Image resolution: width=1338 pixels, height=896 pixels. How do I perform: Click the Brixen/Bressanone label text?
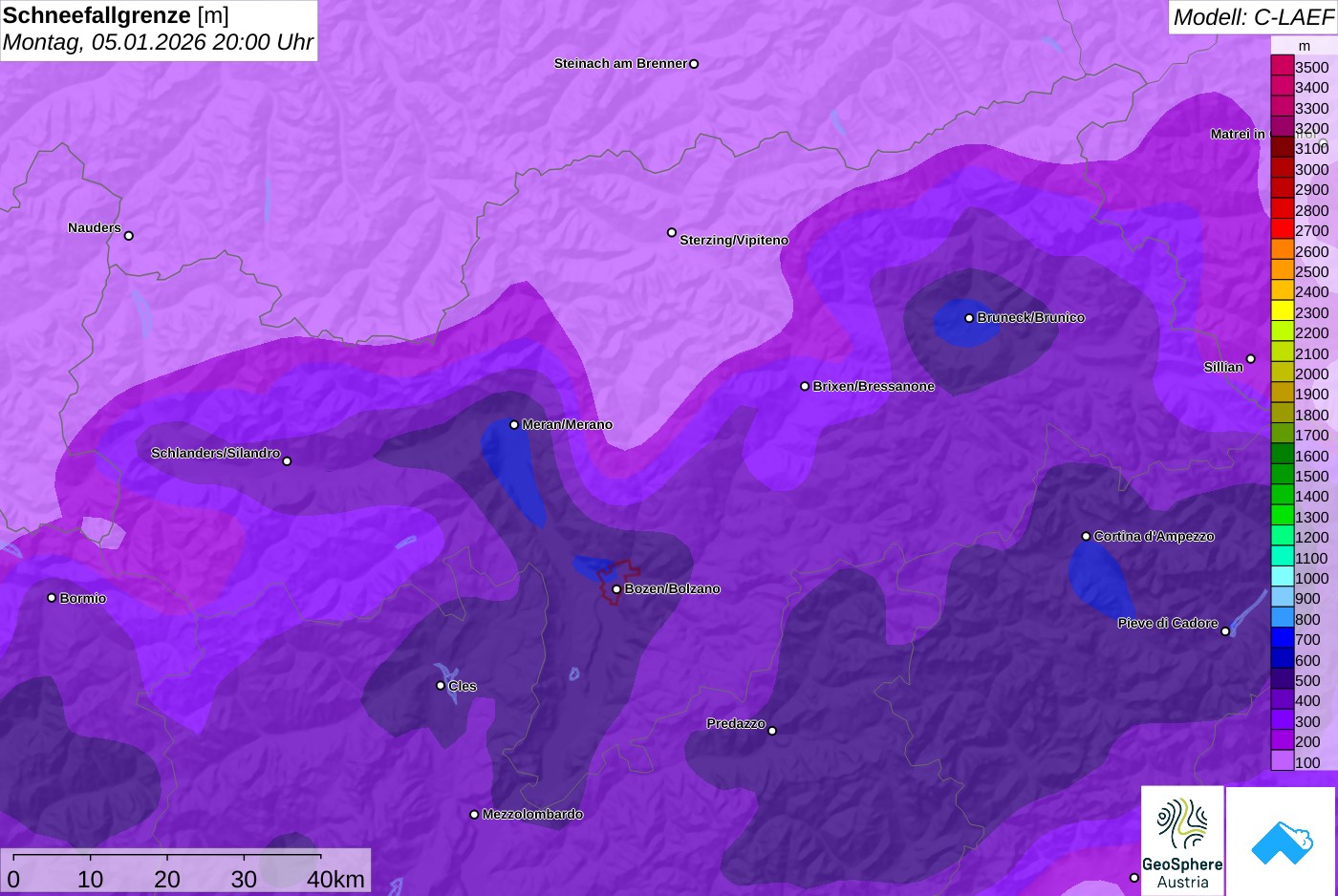(874, 387)
